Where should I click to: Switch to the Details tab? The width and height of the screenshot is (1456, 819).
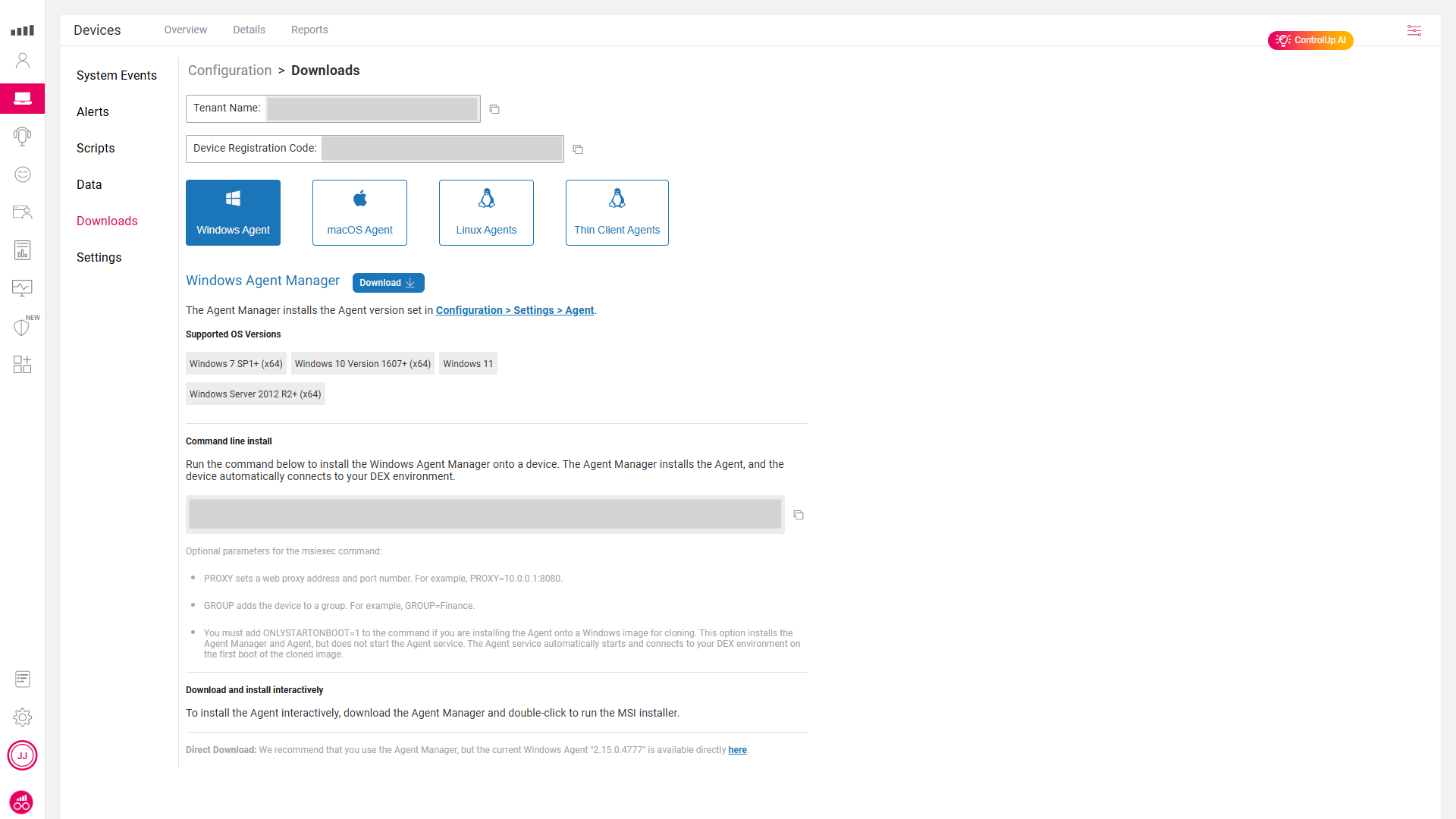[249, 30]
